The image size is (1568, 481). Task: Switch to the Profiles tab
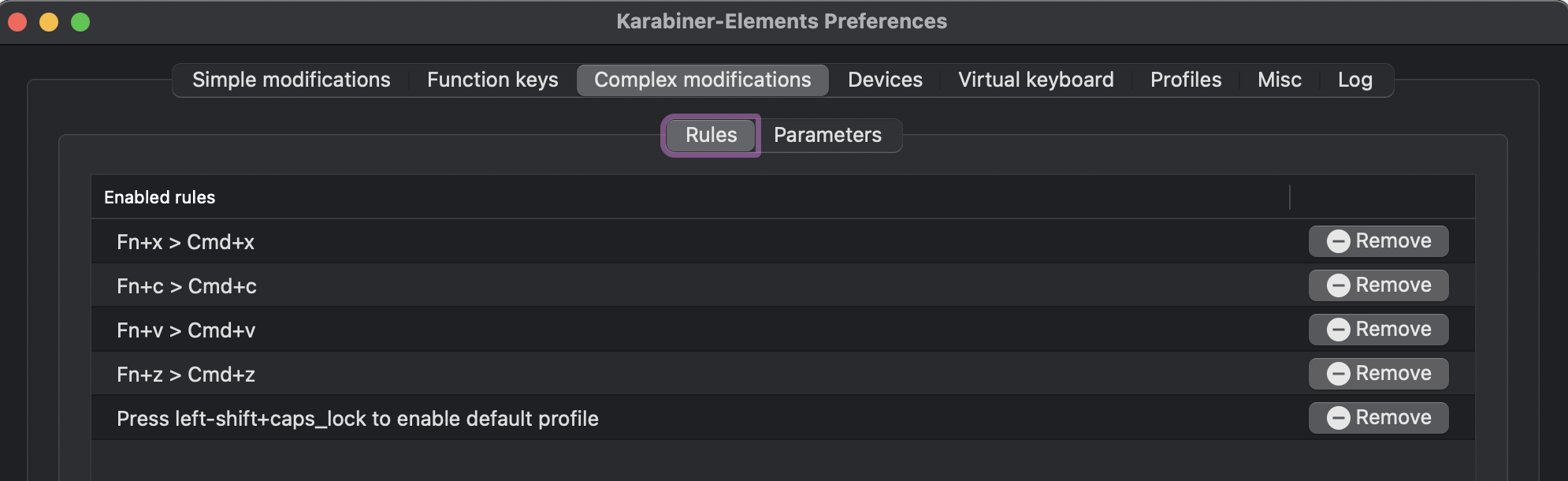click(1185, 80)
